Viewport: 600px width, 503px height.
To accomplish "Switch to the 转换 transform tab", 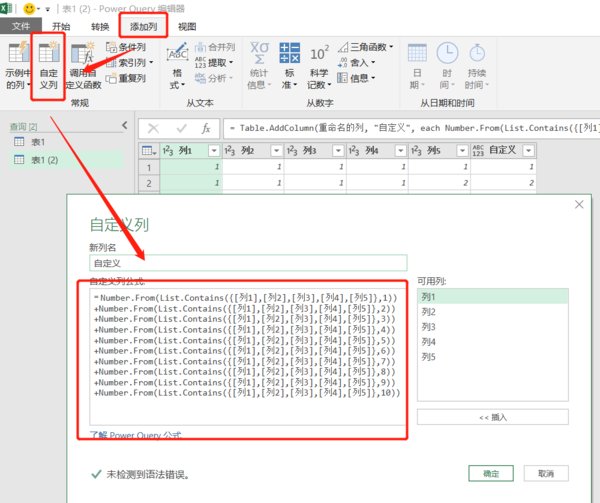I will click(100, 26).
